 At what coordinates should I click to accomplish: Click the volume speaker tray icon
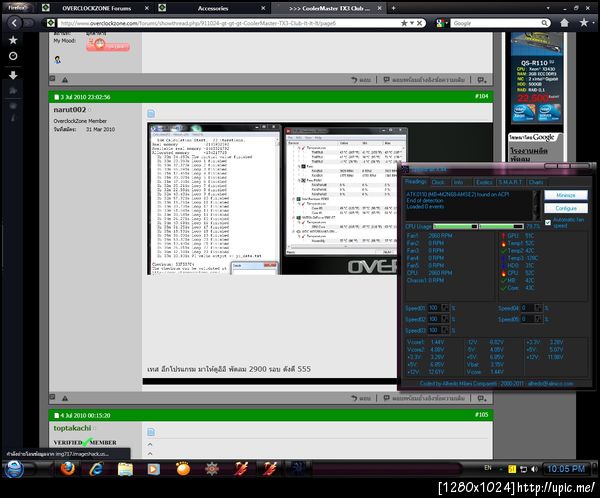[x=534, y=469]
